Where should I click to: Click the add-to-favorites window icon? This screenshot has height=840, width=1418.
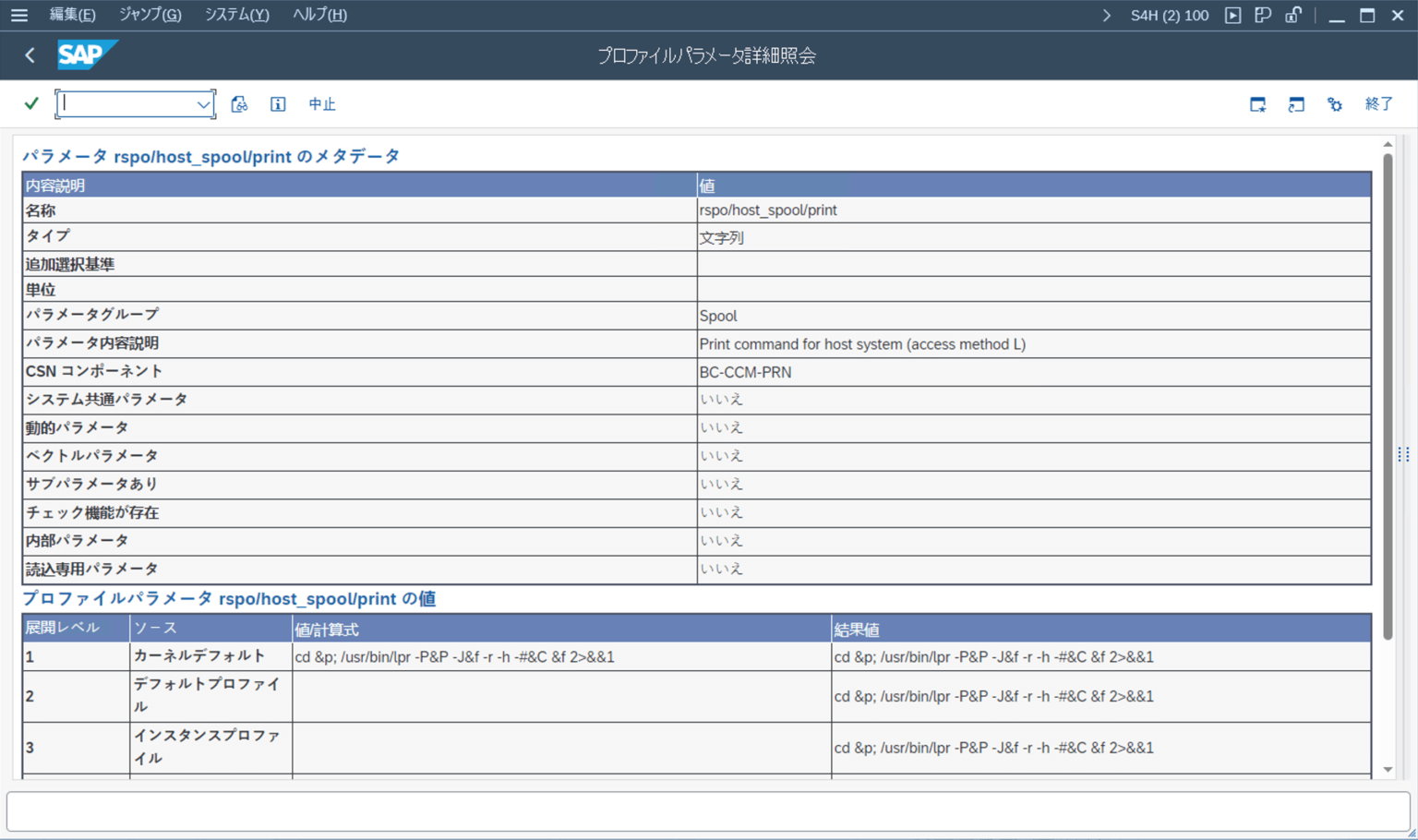point(1256,104)
